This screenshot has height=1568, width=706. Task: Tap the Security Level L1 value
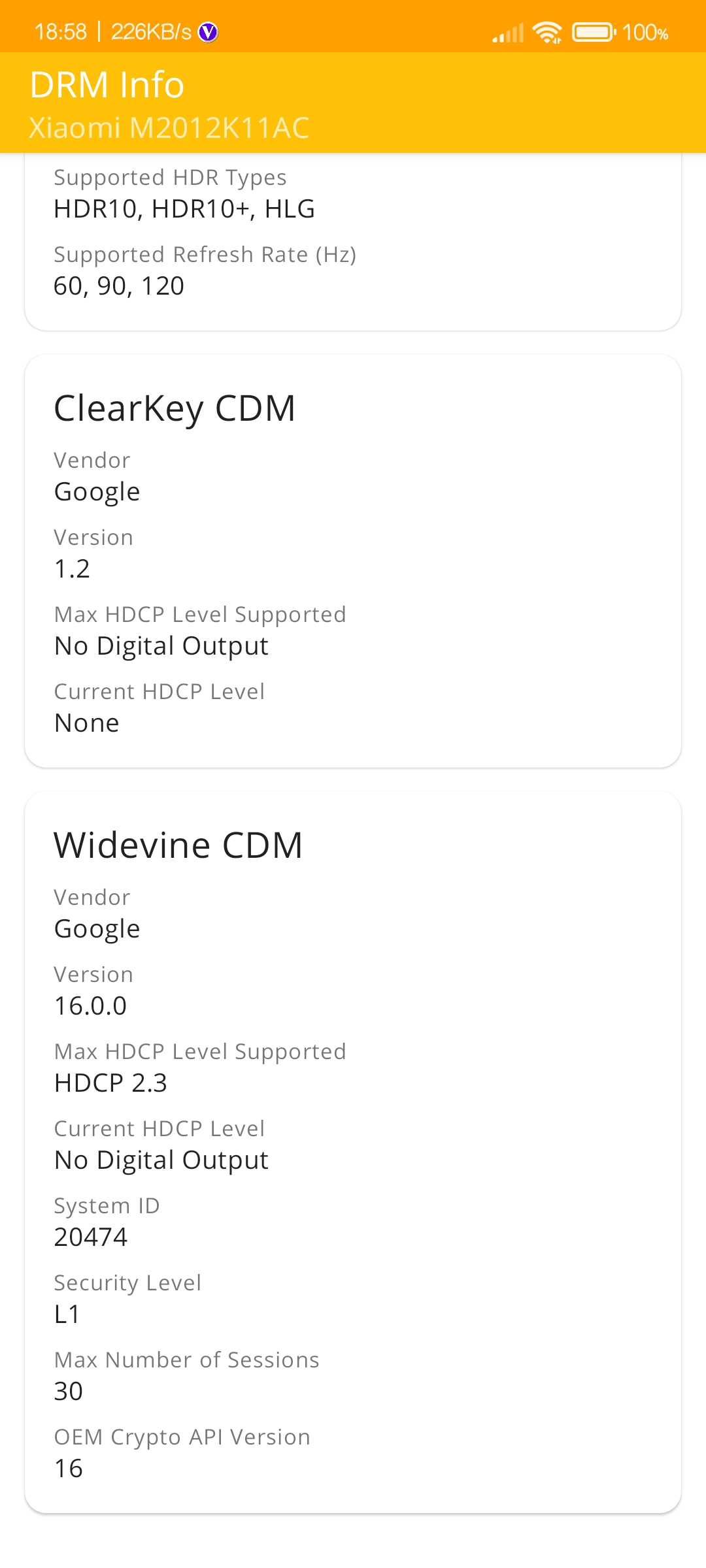(67, 1315)
